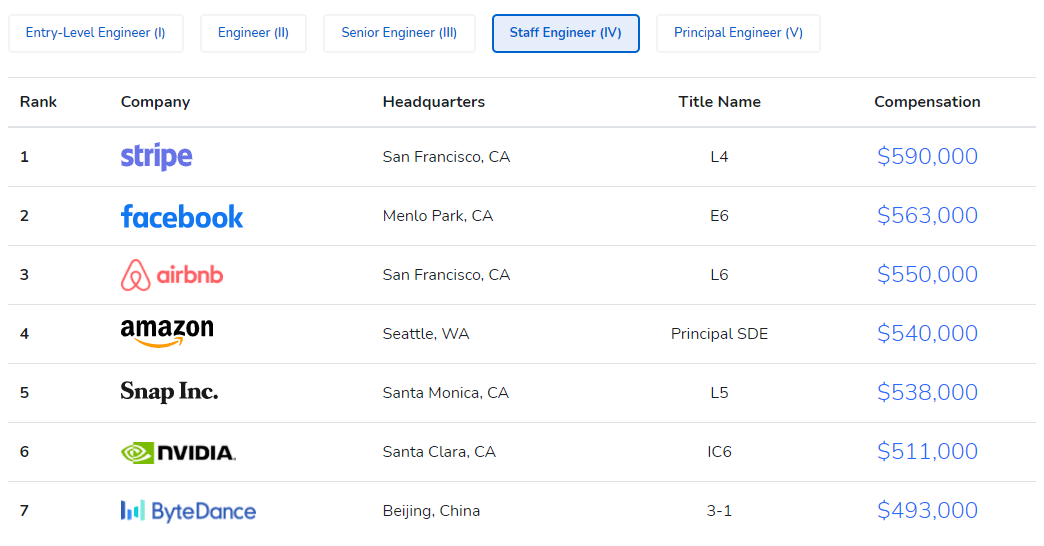Click the 3-1 title name
1044x546 pixels.
pyautogui.click(x=719, y=511)
